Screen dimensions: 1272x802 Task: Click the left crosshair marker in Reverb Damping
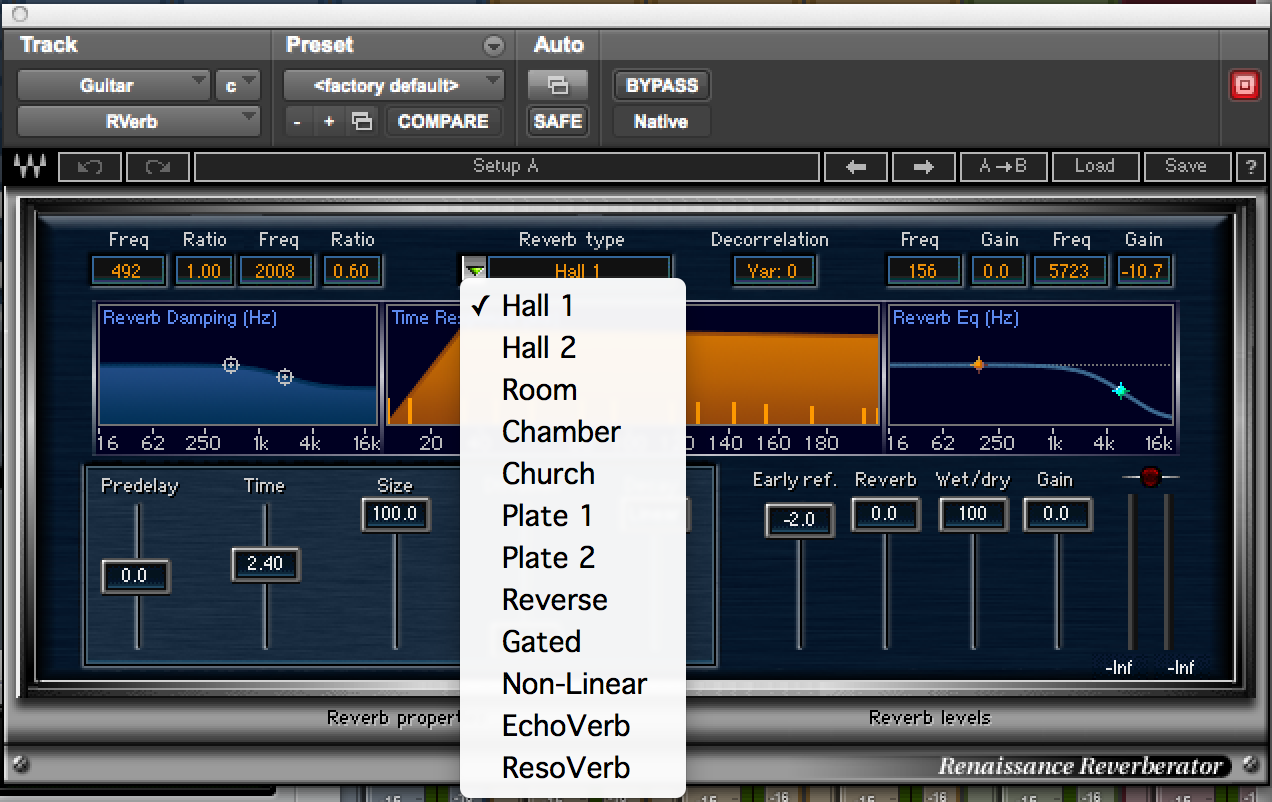coord(231,366)
